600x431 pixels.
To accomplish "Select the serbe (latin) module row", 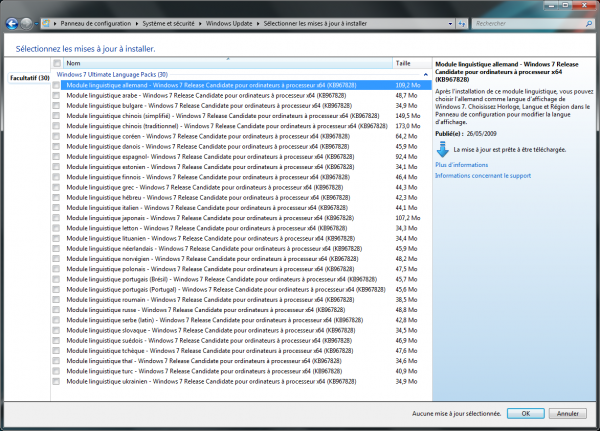I will 241,320.
